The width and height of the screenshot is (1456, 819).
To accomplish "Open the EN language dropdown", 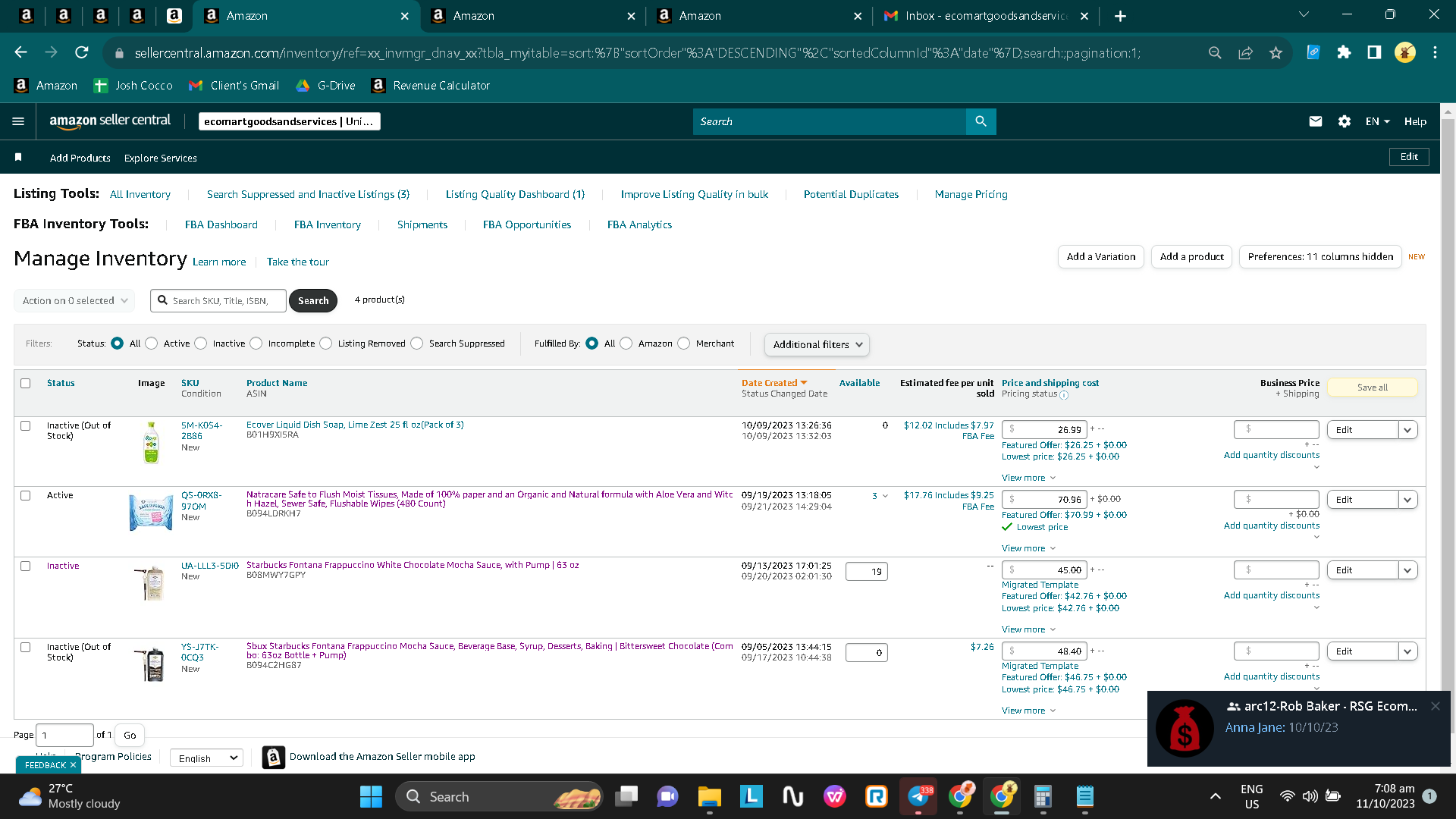I will [x=1378, y=121].
